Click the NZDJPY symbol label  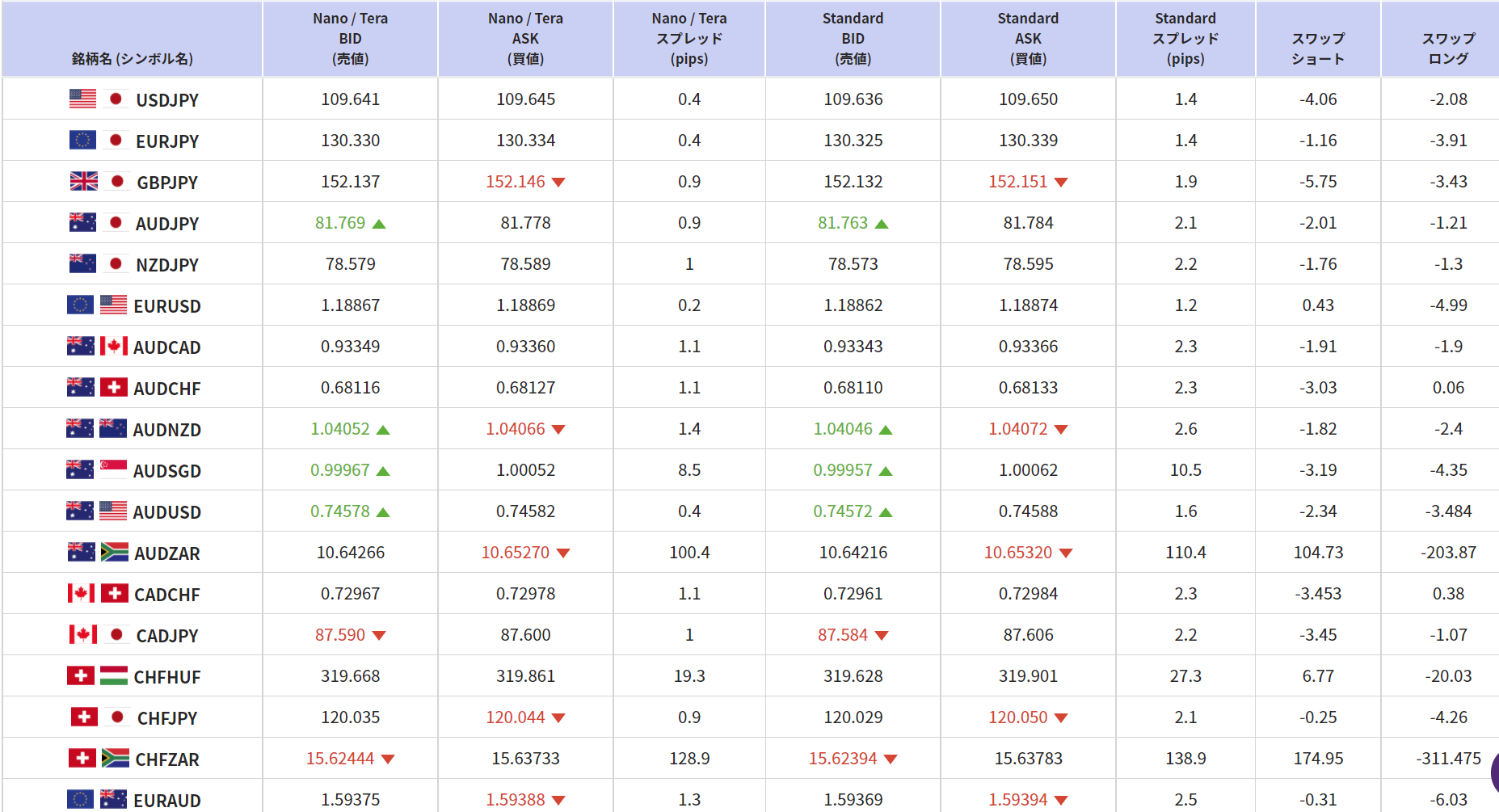point(167,265)
